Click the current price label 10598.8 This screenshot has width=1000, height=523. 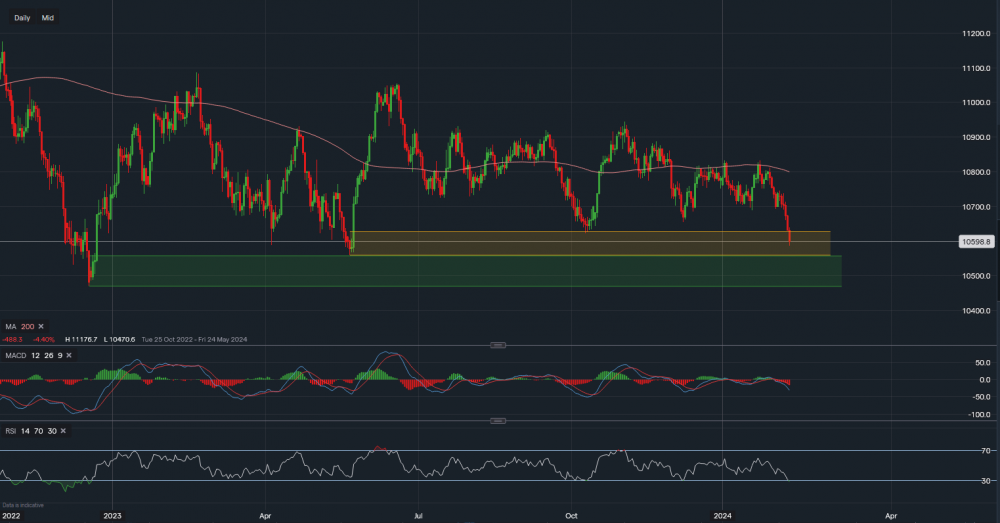[x=975, y=242]
